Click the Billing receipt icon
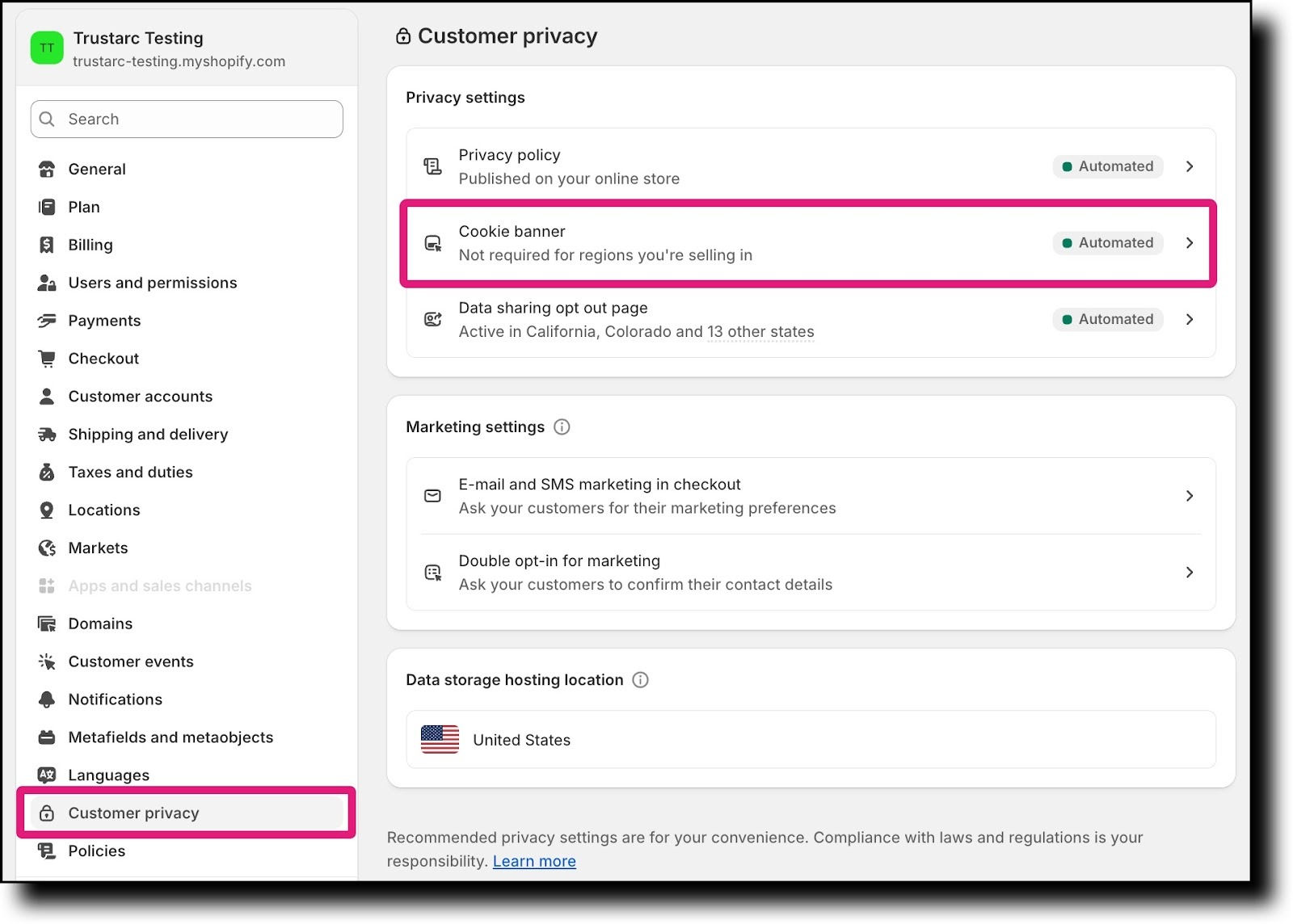This screenshot has height=924, width=1293. click(x=47, y=246)
